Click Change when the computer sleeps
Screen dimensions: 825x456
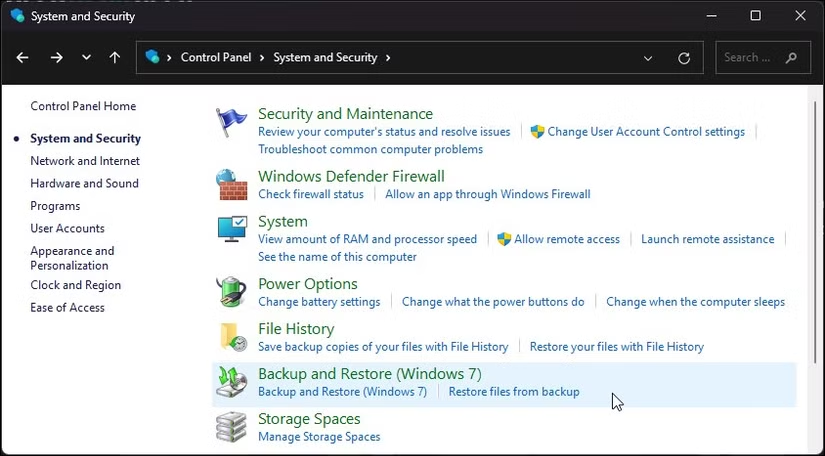click(x=696, y=302)
